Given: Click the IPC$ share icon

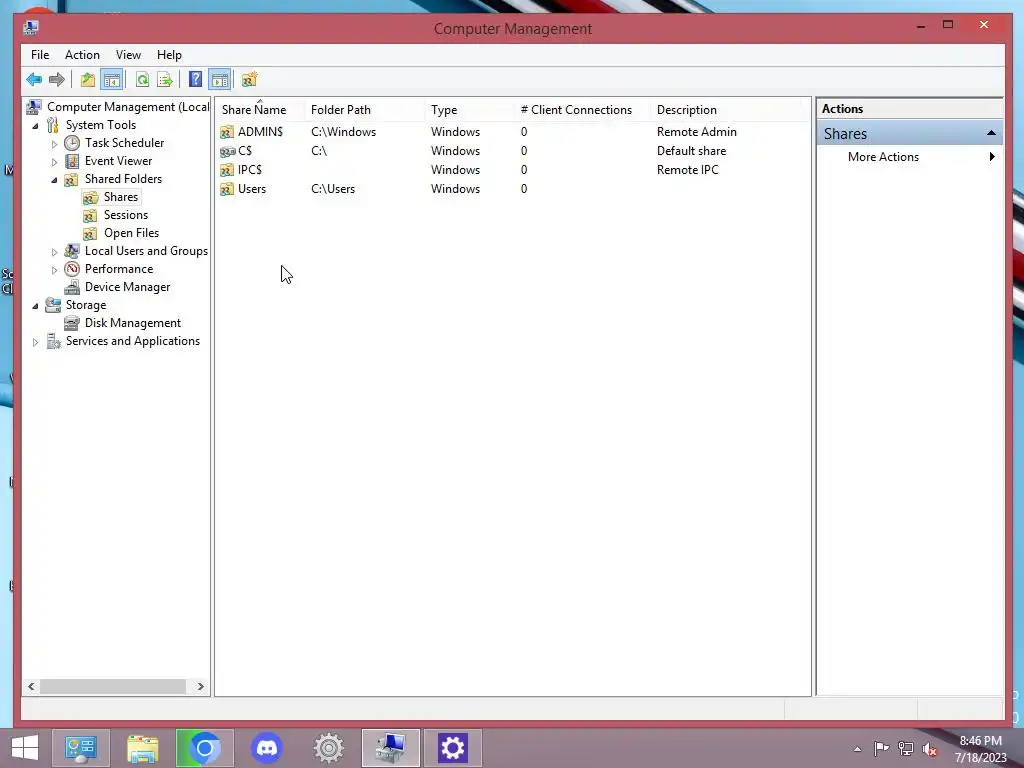Looking at the screenshot, I should coord(227,170).
